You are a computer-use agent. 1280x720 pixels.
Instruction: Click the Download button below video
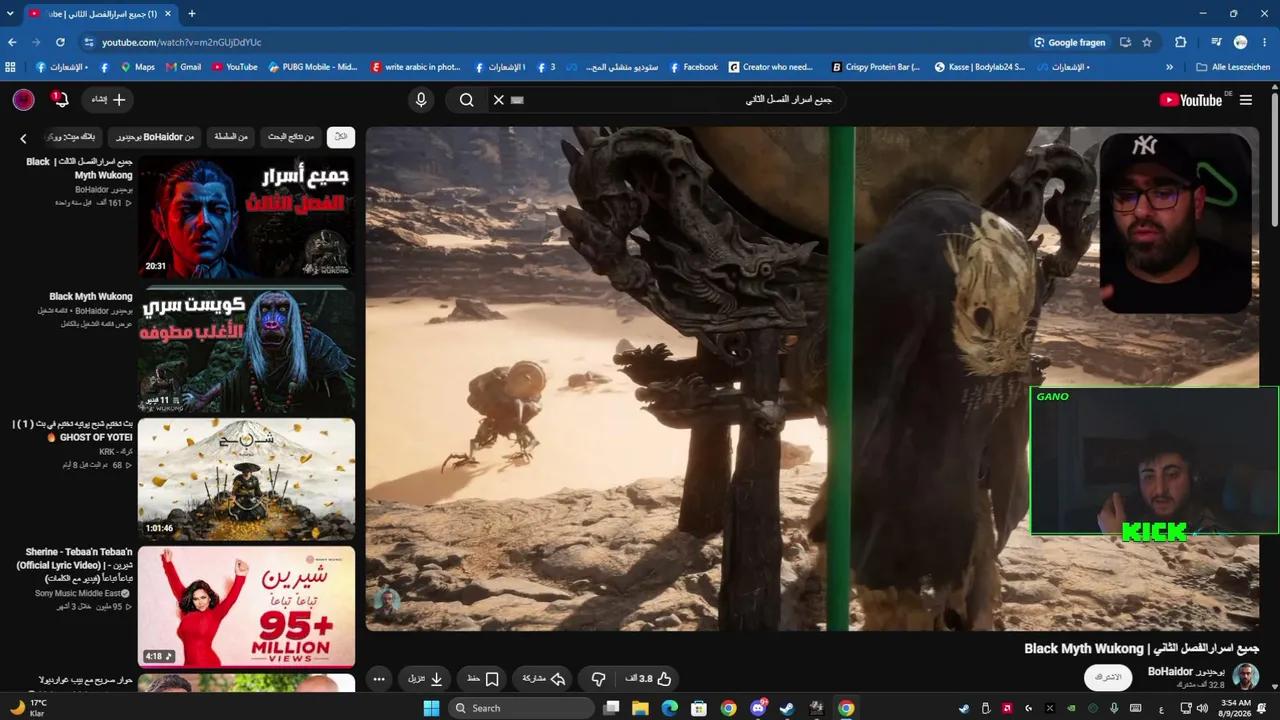[425, 679]
